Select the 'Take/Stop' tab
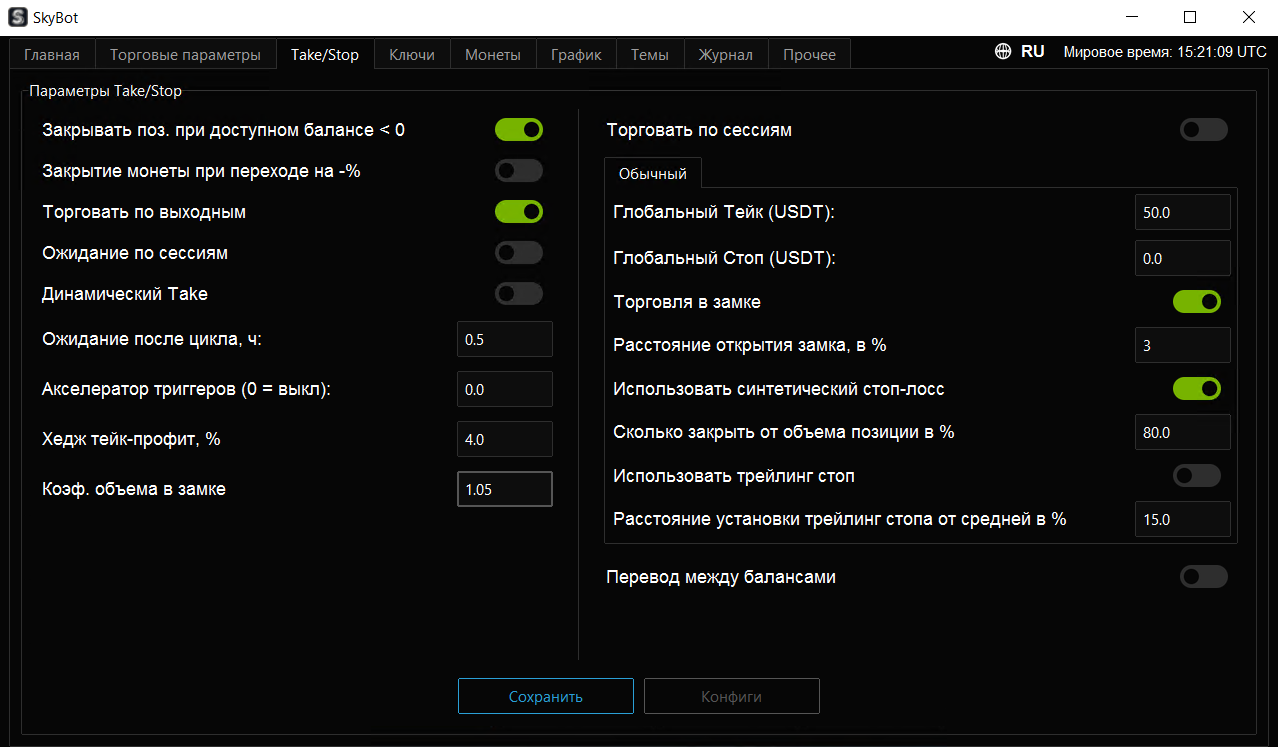The image size is (1278, 747). pyautogui.click(x=325, y=54)
